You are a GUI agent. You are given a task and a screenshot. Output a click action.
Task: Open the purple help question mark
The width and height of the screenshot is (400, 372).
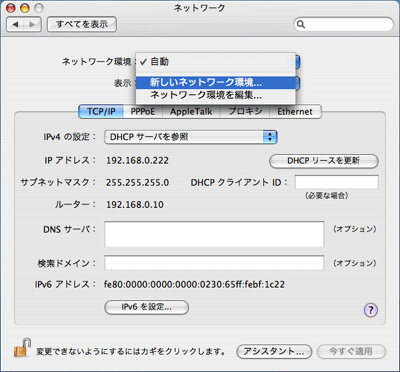[x=370, y=310]
